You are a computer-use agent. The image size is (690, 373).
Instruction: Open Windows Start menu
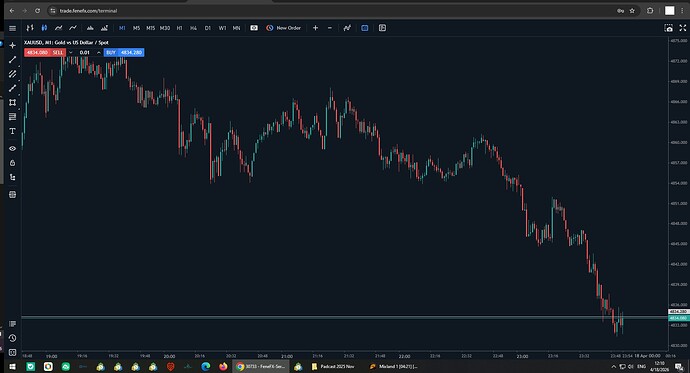[12, 366]
